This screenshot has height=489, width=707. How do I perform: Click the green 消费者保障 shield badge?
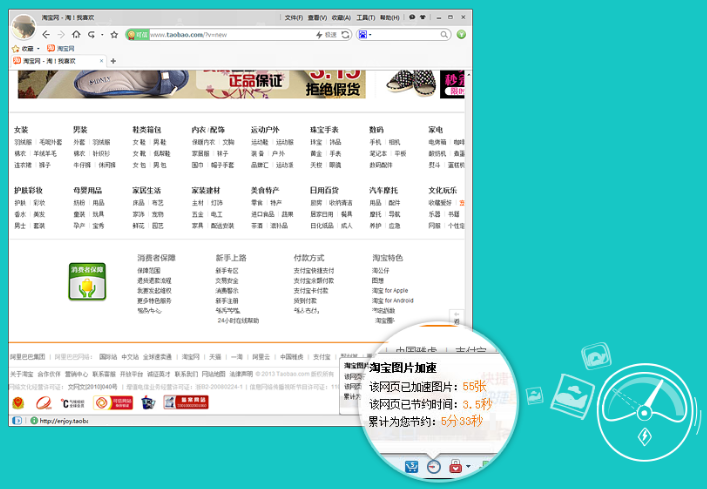tap(87, 282)
